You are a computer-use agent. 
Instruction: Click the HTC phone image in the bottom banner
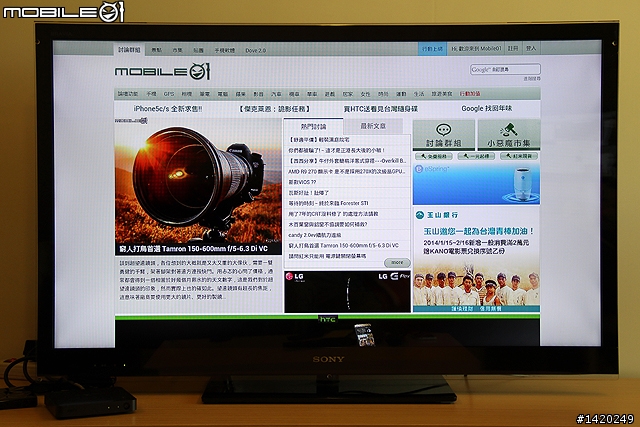click(x=364, y=335)
